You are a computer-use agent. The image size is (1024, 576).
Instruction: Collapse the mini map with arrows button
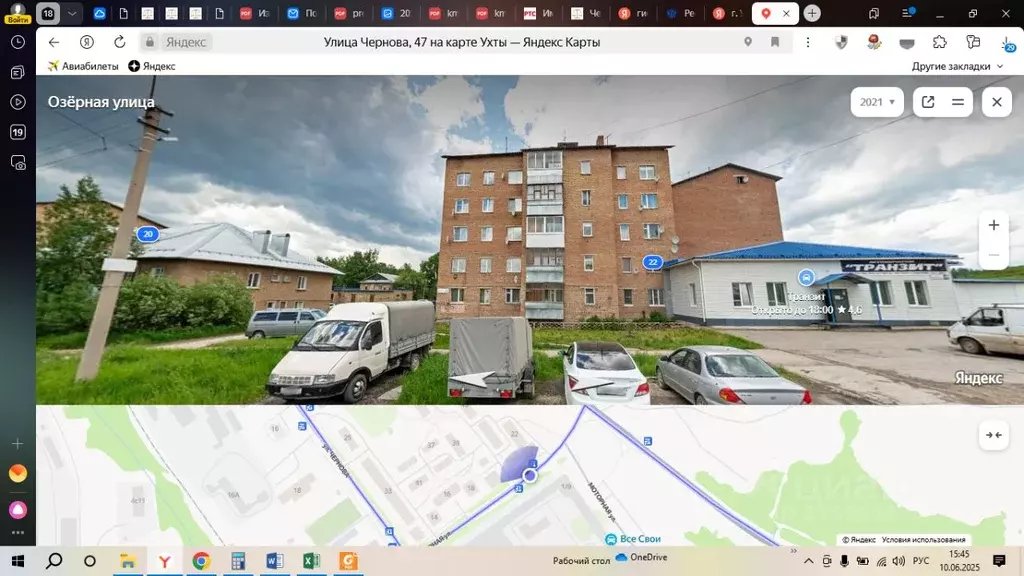click(x=993, y=435)
